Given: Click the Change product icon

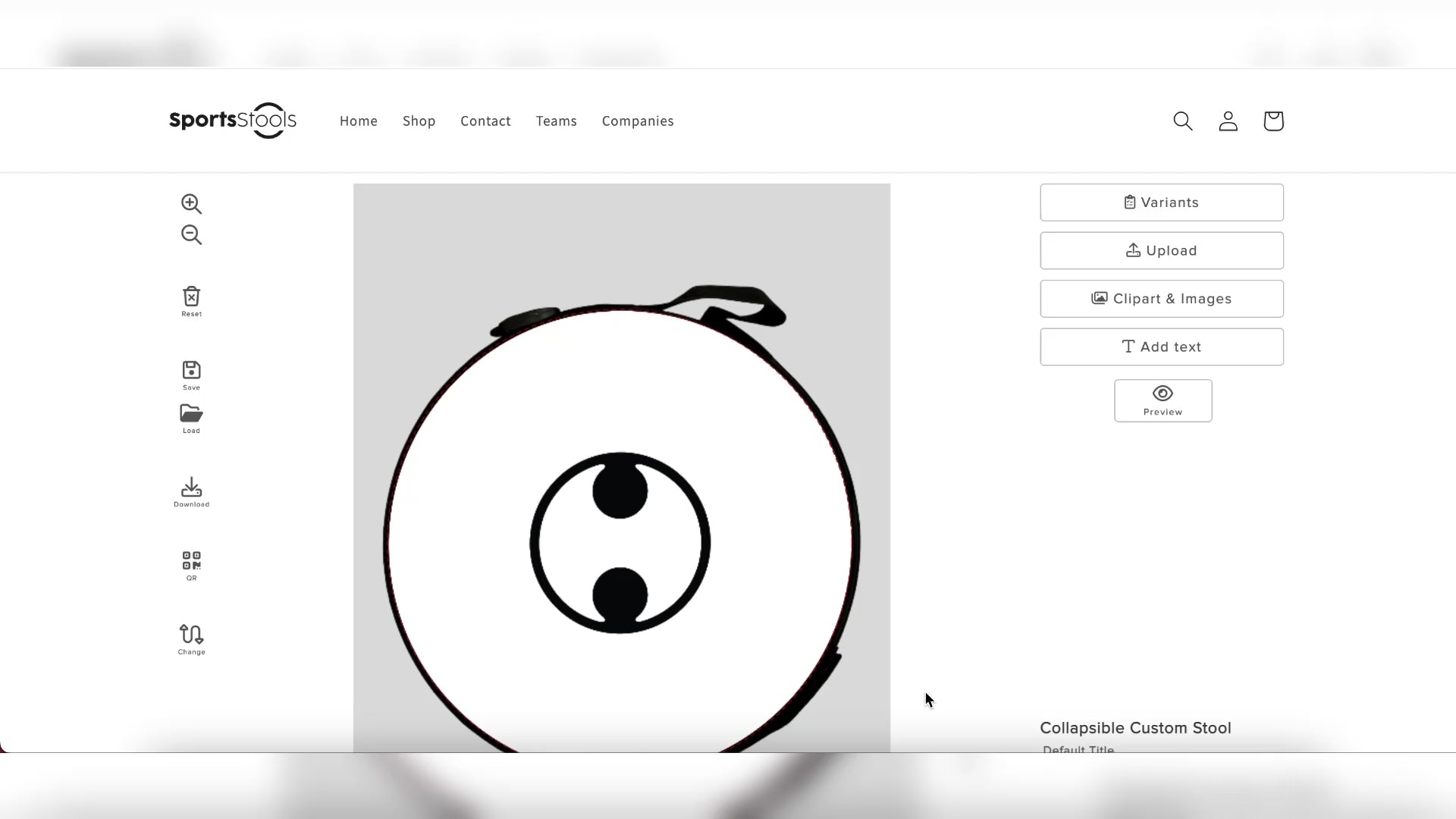Looking at the screenshot, I should coord(191,639).
